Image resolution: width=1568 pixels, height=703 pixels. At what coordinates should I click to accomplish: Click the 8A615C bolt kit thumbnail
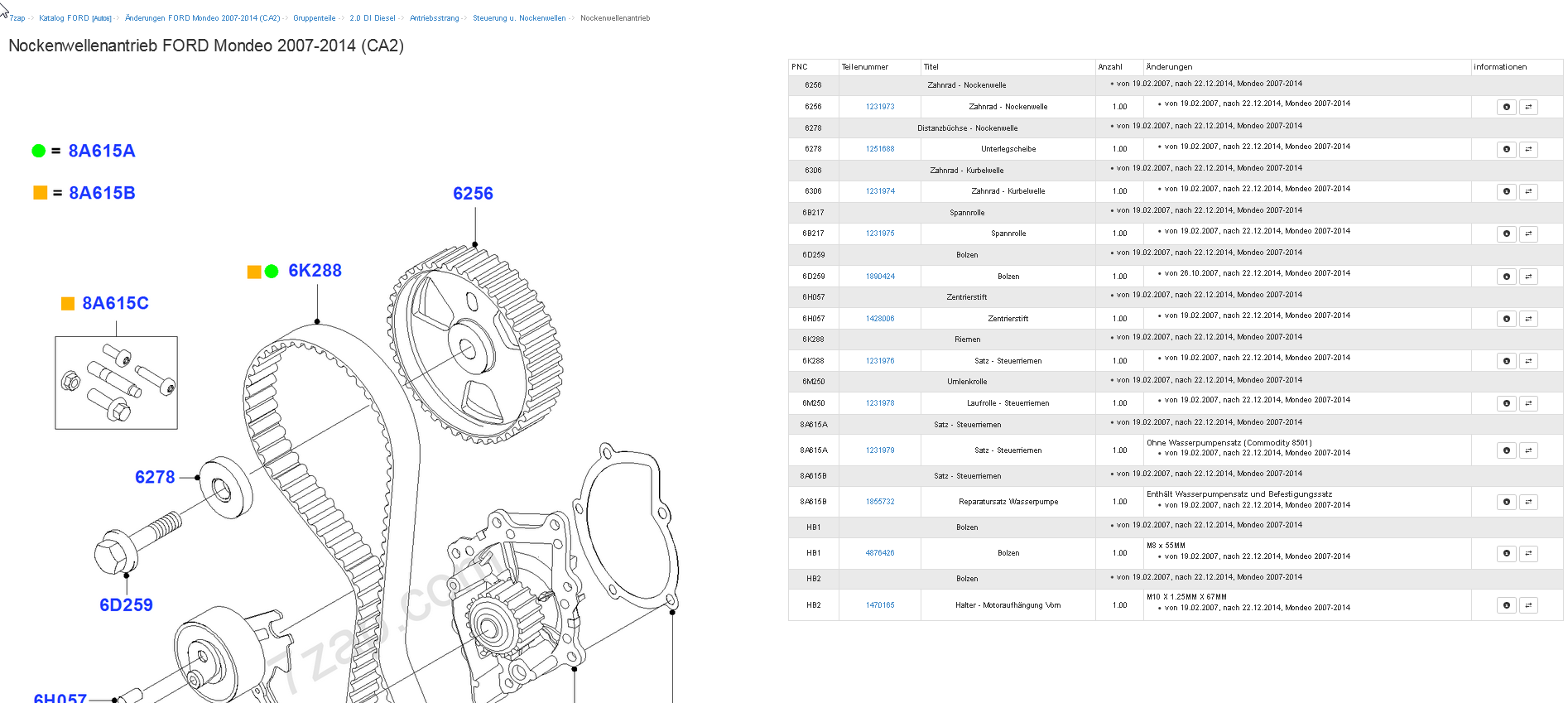point(116,383)
